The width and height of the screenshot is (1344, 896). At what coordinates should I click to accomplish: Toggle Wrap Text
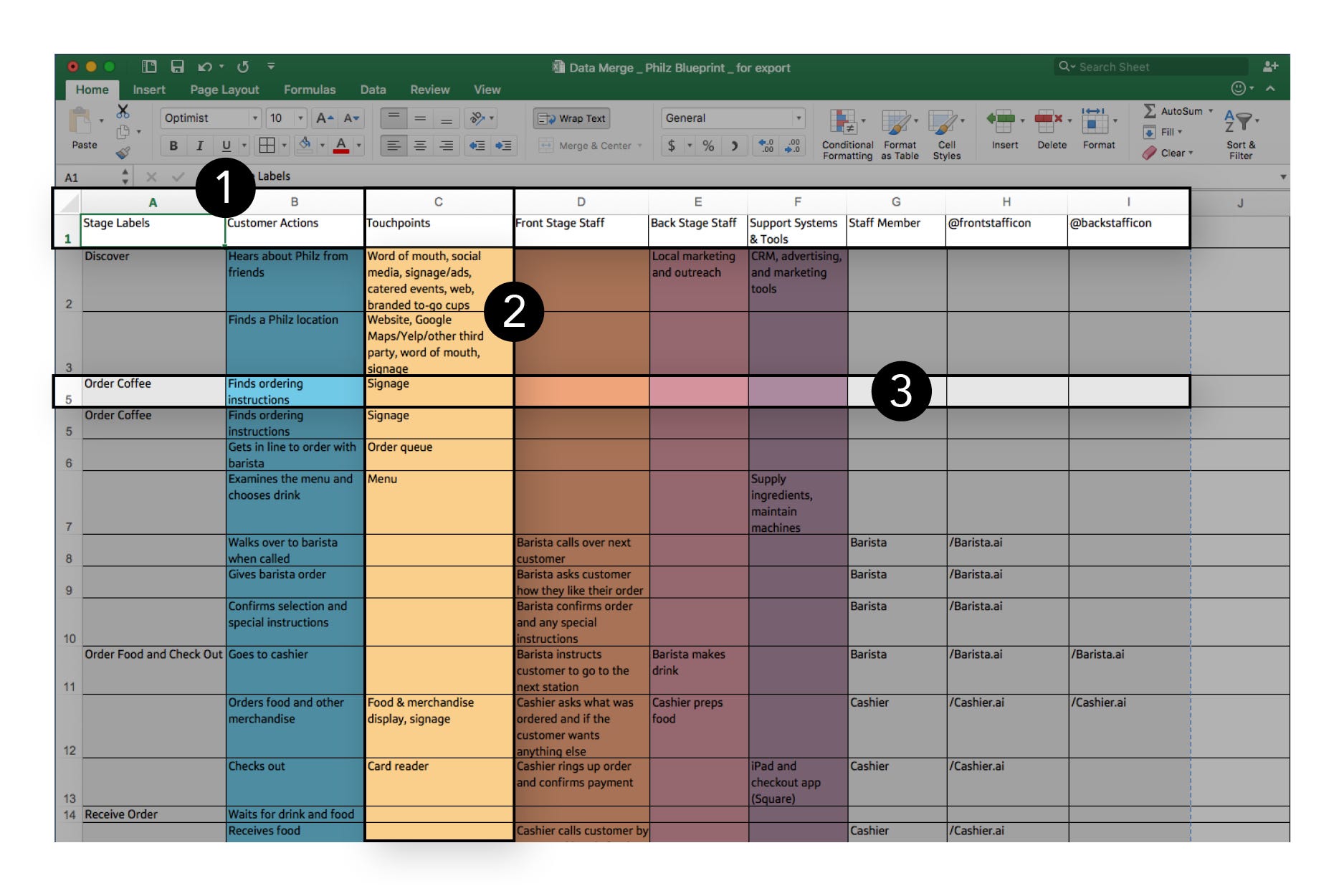point(572,118)
